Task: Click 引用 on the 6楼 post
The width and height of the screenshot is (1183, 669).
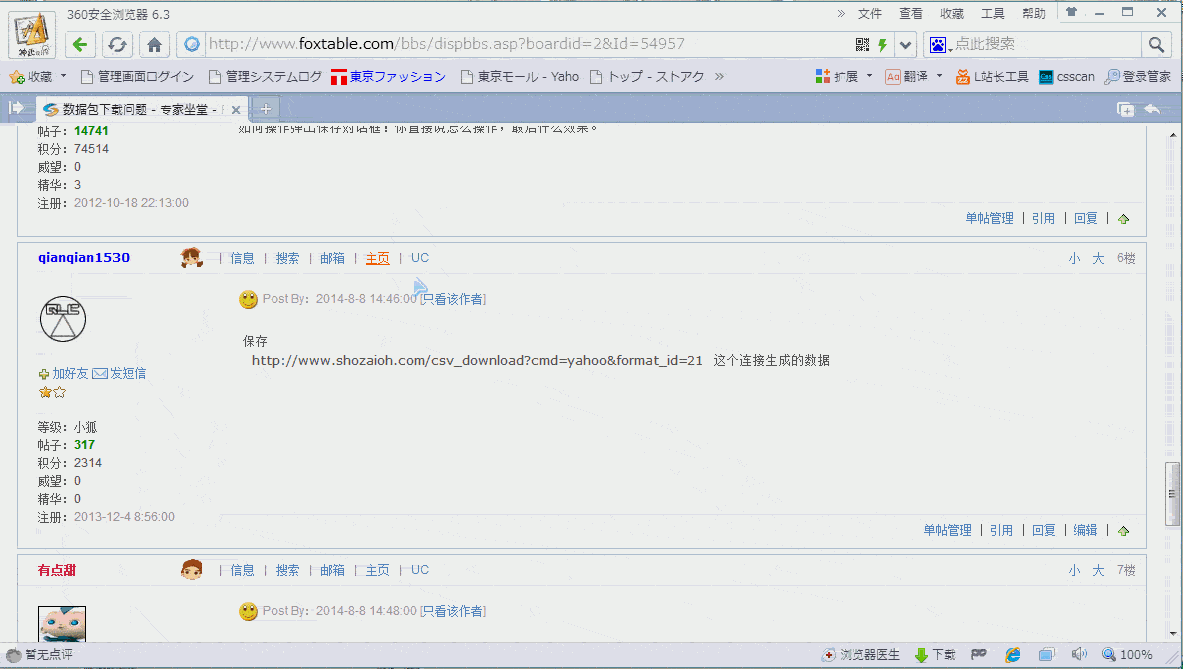Action: 1001,530
